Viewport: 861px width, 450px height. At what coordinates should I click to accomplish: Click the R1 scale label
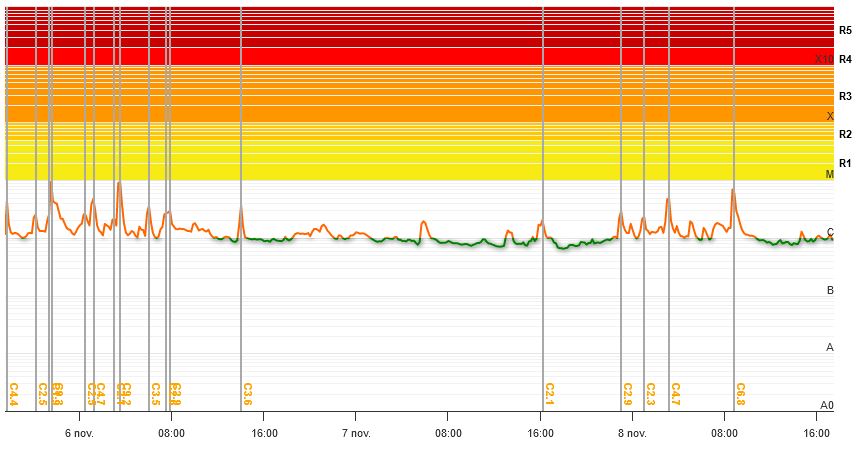[x=845, y=163]
